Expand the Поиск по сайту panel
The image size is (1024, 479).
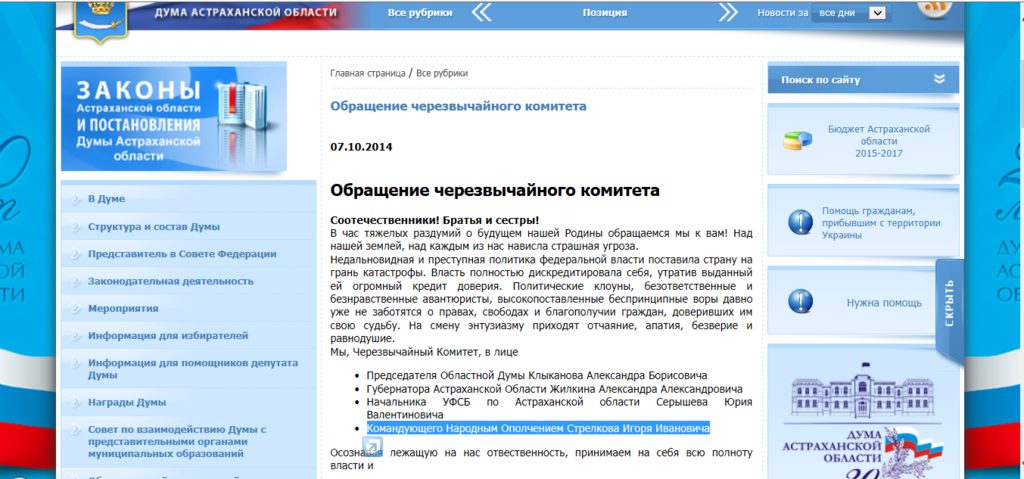(863, 80)
